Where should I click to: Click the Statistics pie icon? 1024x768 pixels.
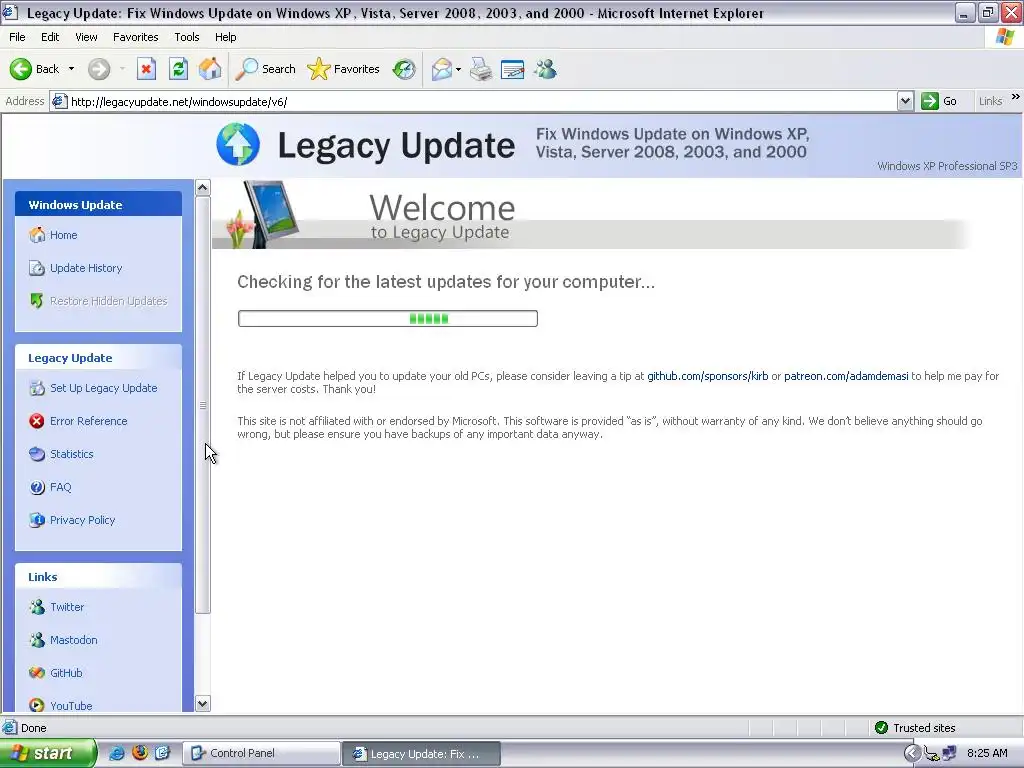(37, 454)
